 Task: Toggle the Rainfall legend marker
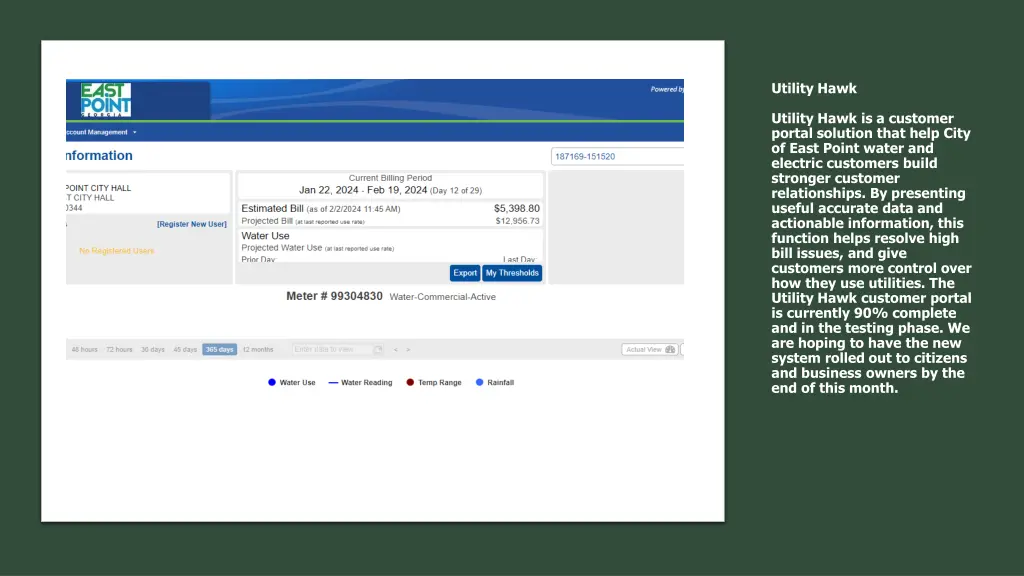479,383
